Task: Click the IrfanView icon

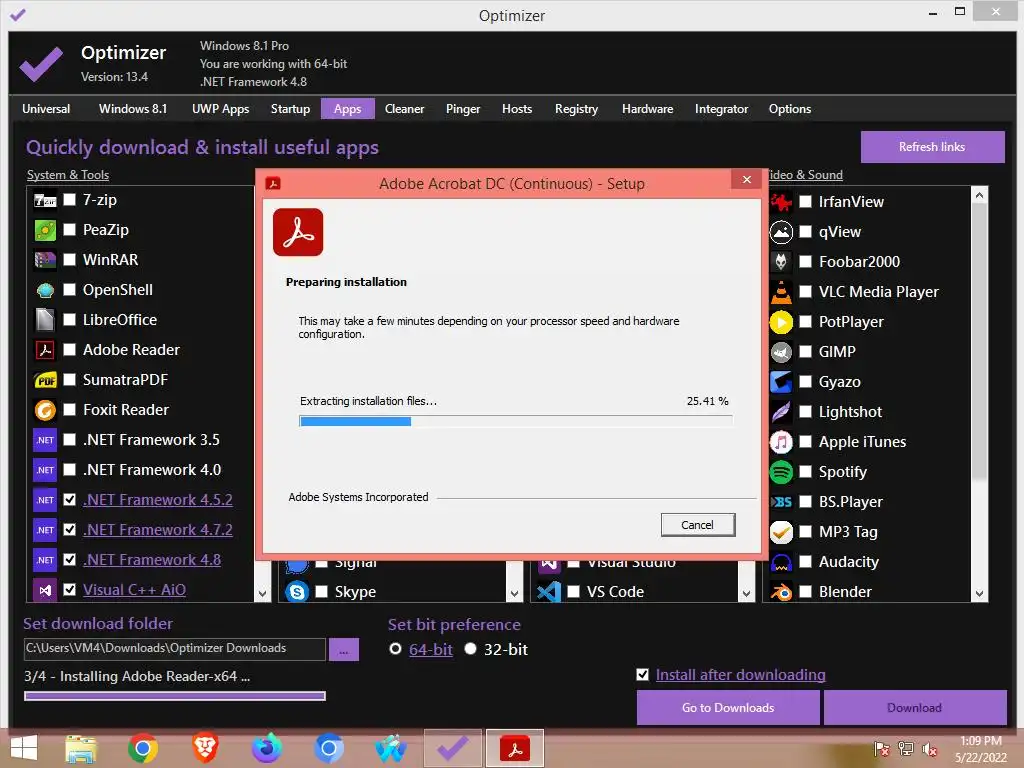Action: pyautogui.click(x=781, y=202)
